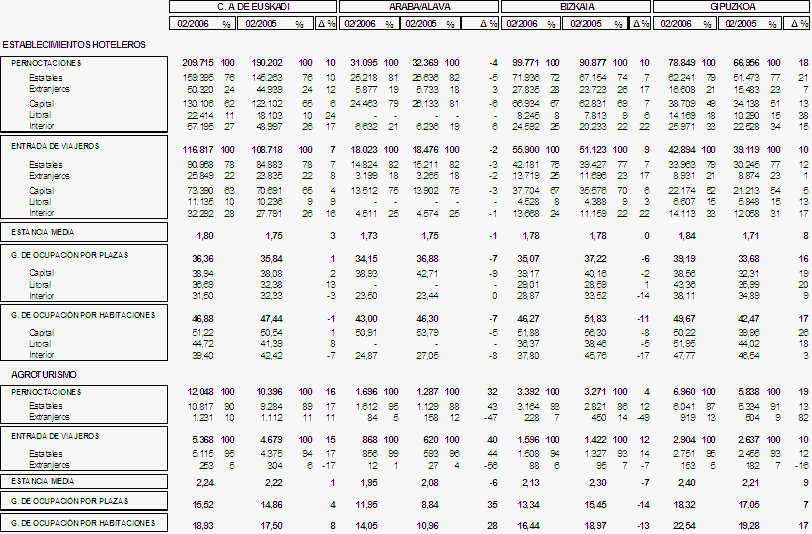Screen dimensions: 812x534
Task: Click the C. A DE EUSKADI column header
Action: coord(253,7)
